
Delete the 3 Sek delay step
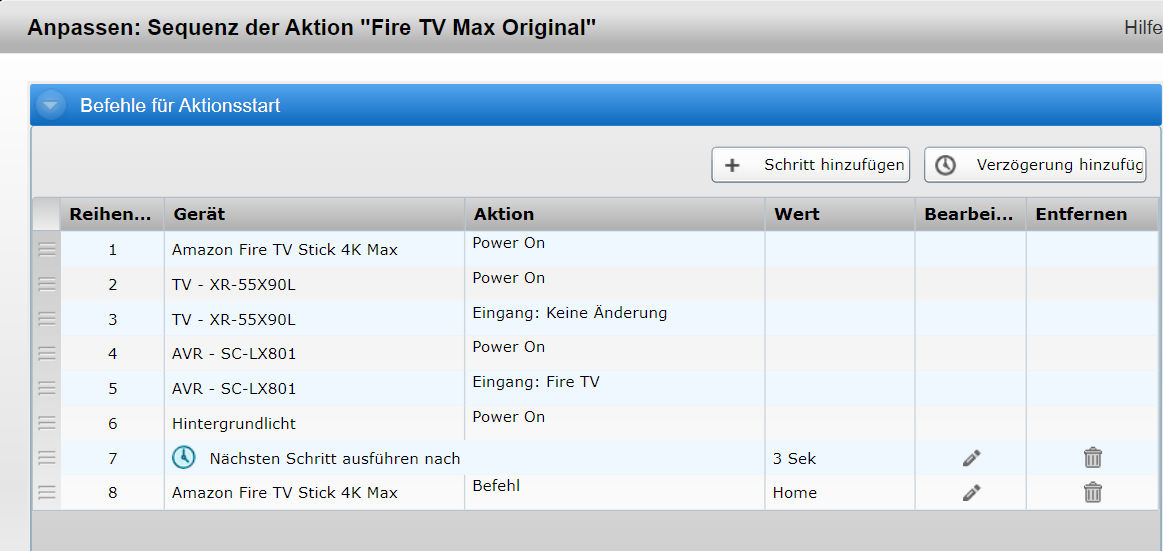[1092, 458]
